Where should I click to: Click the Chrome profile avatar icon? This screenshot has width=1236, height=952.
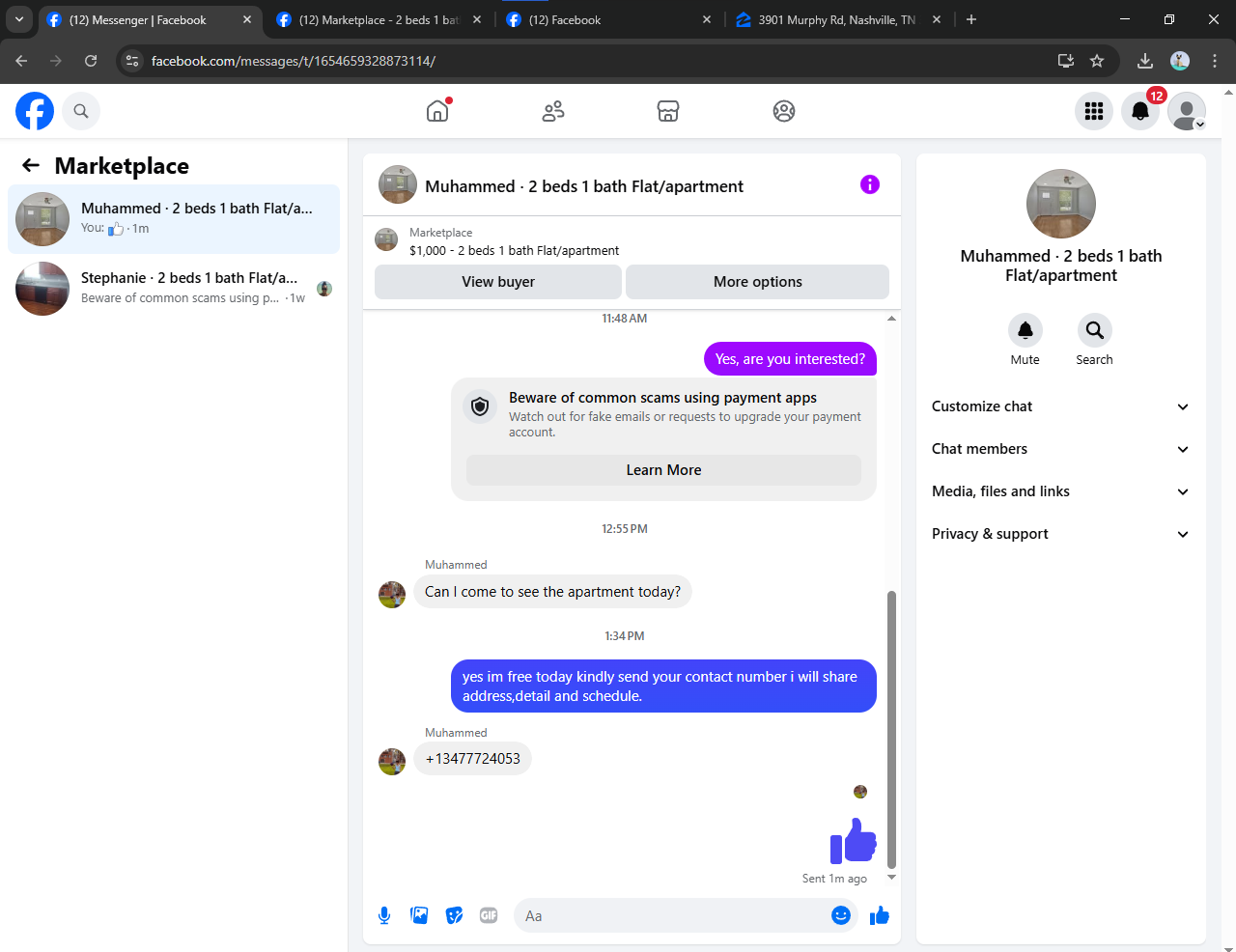pos(1180,61)
